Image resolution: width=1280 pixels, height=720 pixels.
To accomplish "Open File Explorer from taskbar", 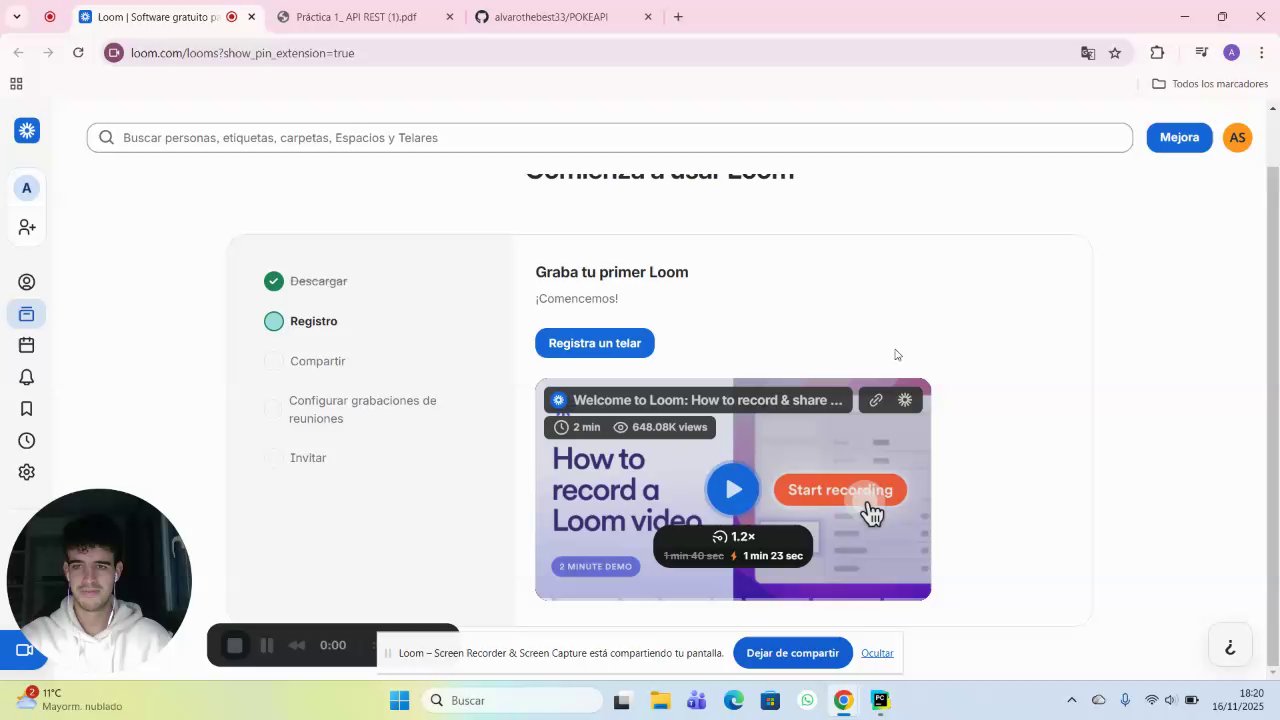I will click(660, 700).
